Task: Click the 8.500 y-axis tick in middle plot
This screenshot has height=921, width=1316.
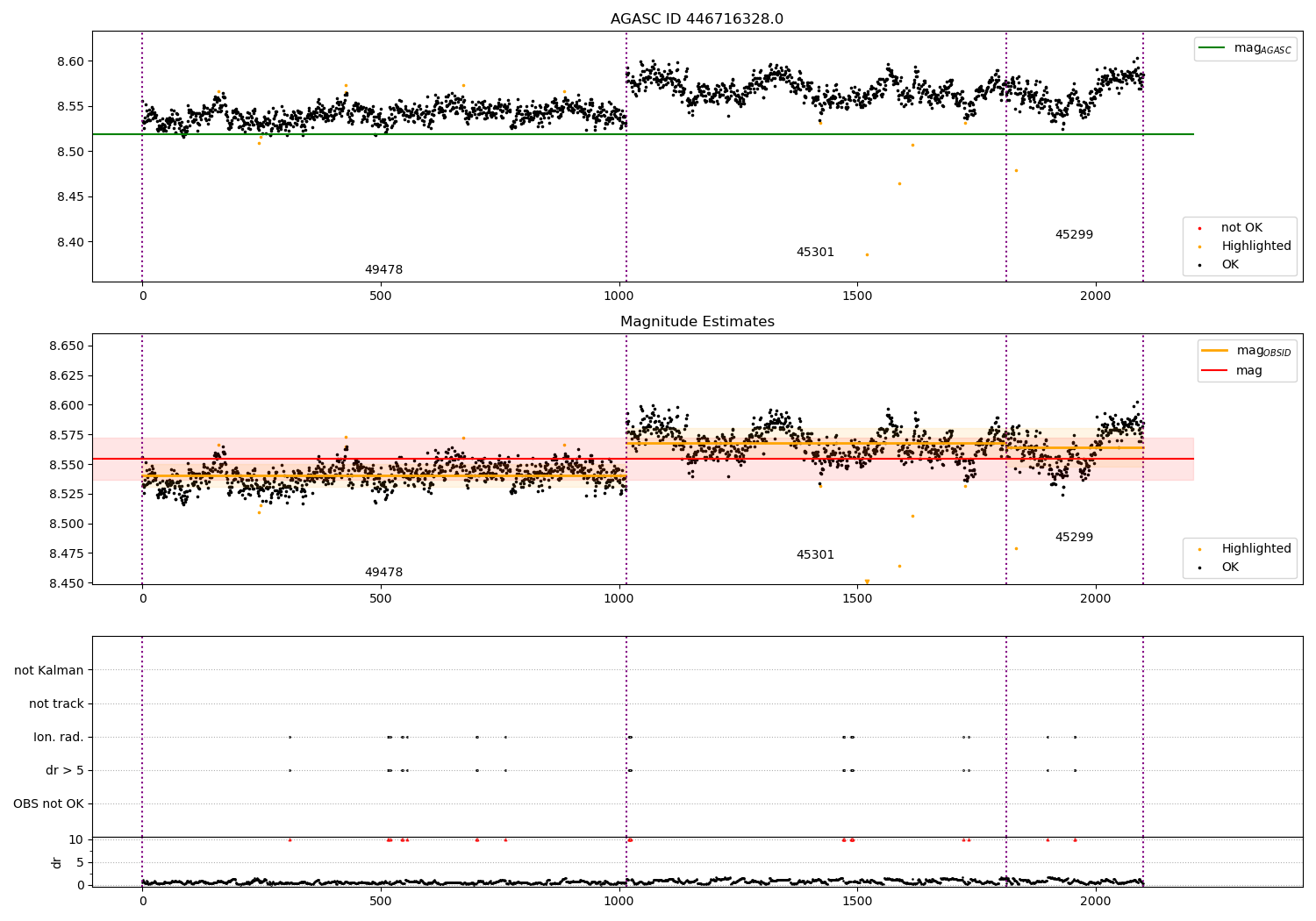Action: click(x=67, y=525)
